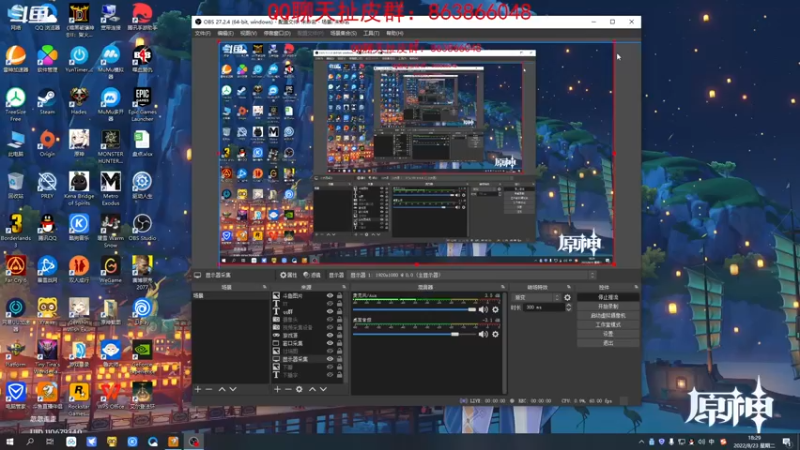Pop out the 控件 dock panel
Image resolution: width=800 pixels, height=450 pixels.
tap(636, 287)
